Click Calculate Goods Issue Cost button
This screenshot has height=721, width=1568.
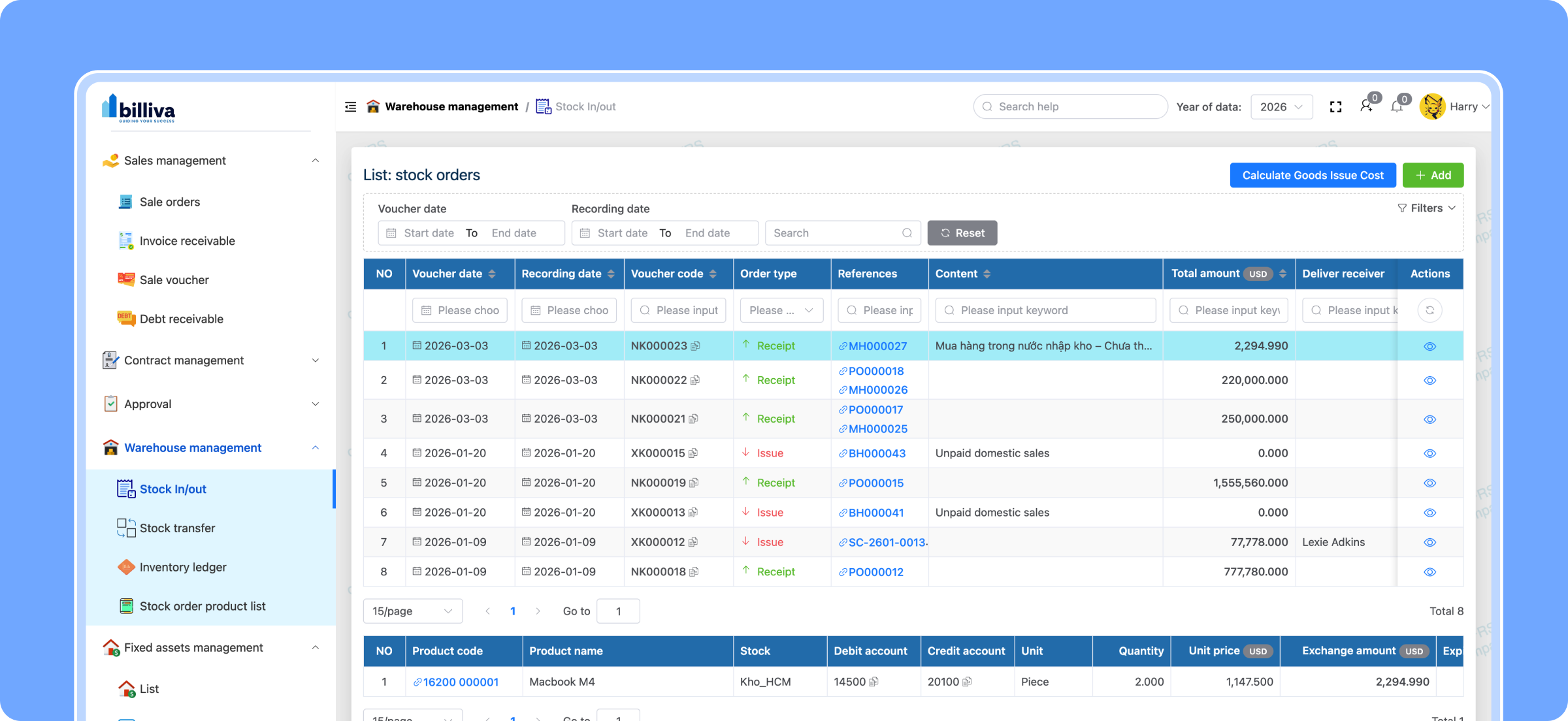(1313, 175)
